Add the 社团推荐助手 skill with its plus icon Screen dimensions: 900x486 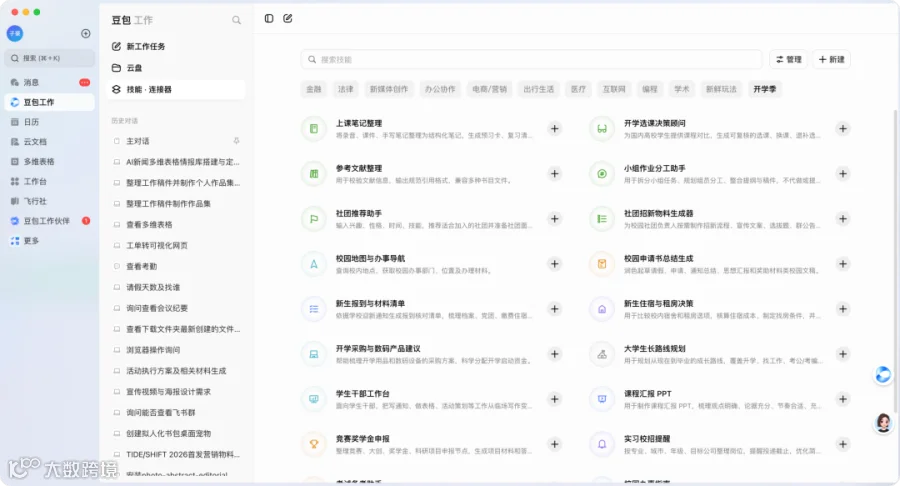pyautogui.click(x=554, y=219)
